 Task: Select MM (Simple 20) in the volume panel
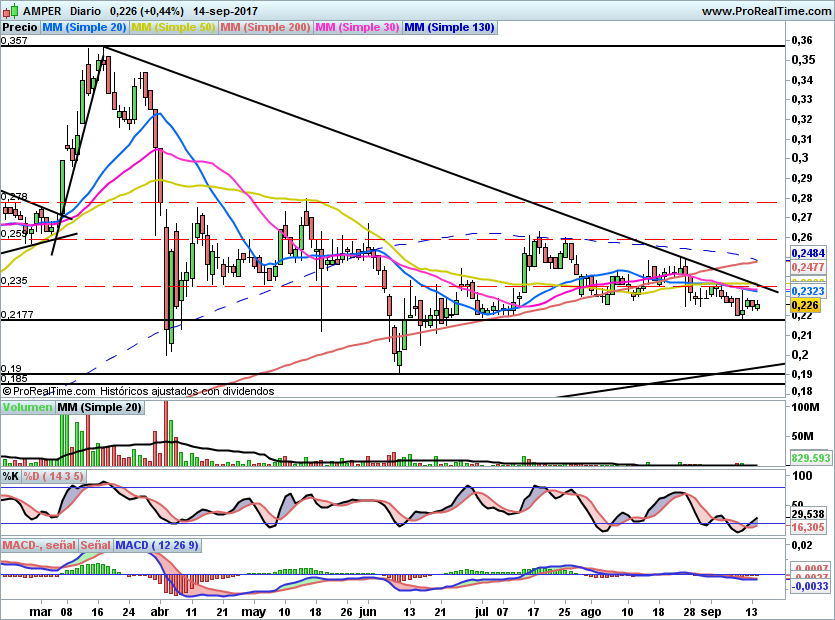[x=99, y=408]
